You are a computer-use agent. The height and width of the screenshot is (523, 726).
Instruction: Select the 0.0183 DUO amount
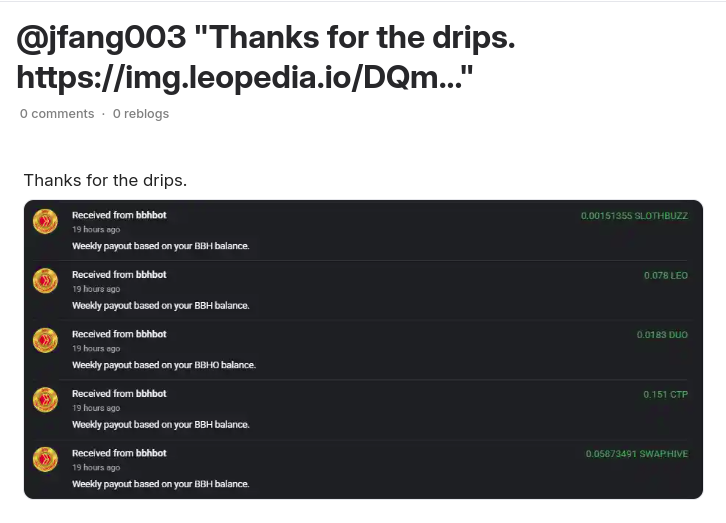[x=662, y=335]
